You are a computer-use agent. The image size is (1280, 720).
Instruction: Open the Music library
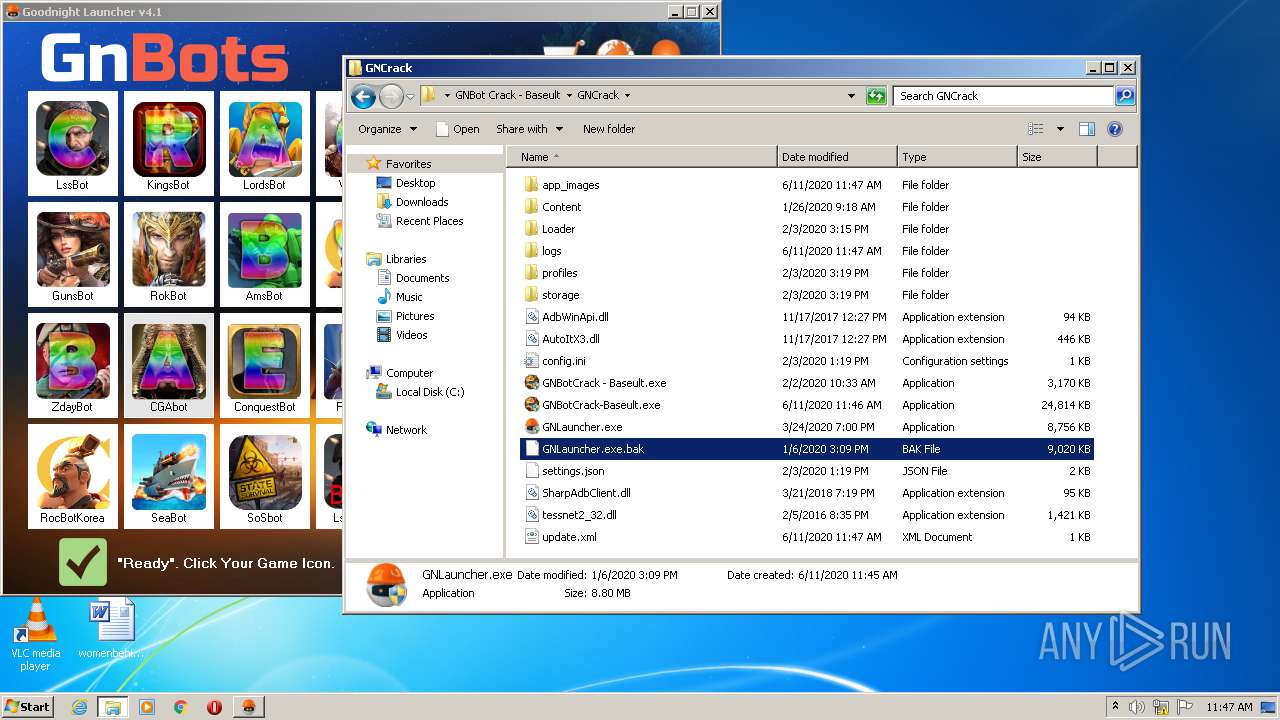point(409,297)
